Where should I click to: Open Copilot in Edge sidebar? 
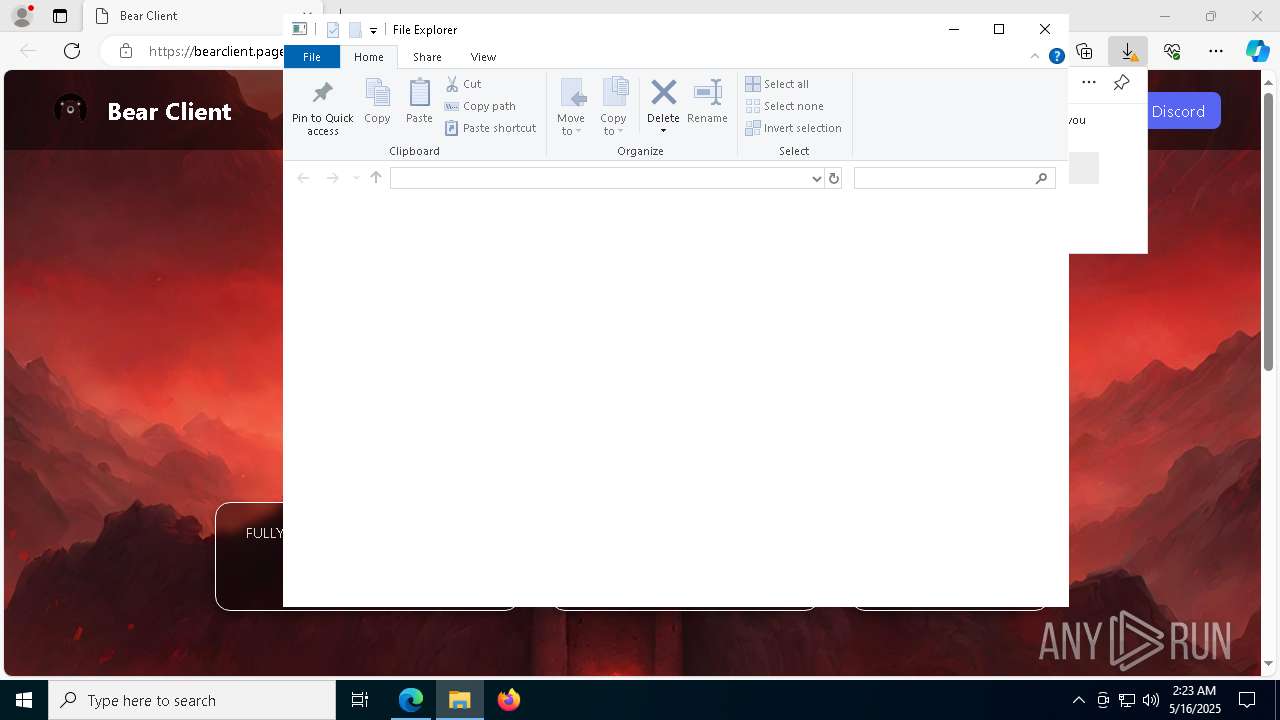[1257, 51]
